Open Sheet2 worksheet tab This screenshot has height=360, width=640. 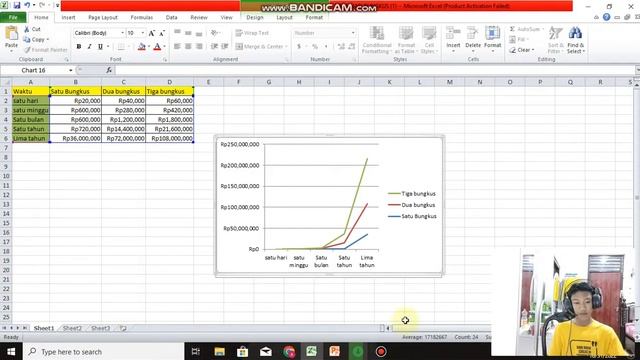[x=72, y=328]
